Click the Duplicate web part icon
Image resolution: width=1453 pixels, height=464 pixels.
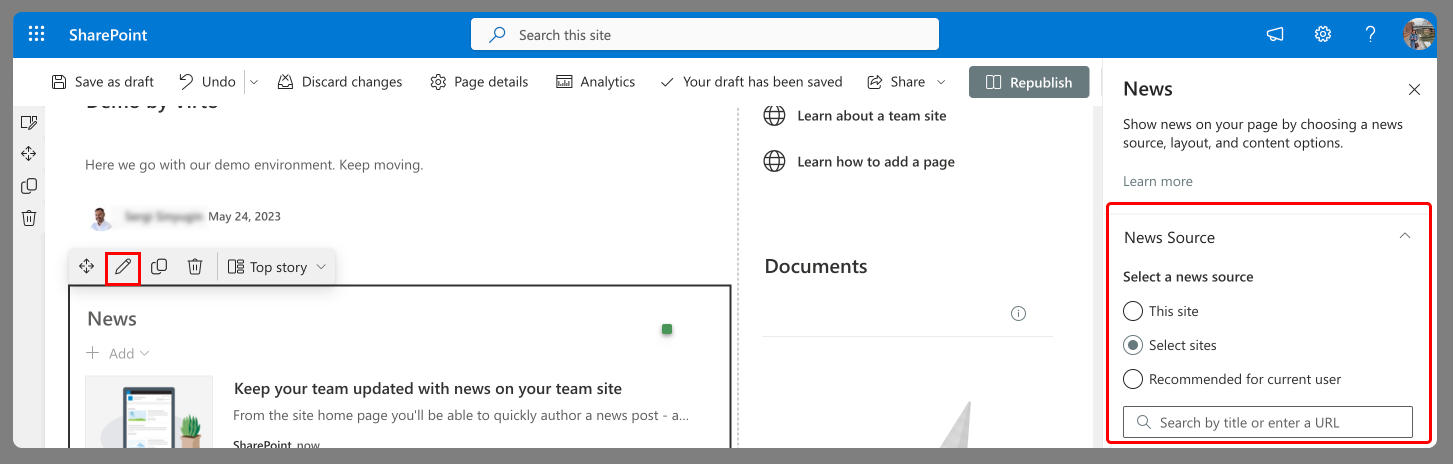159,267
